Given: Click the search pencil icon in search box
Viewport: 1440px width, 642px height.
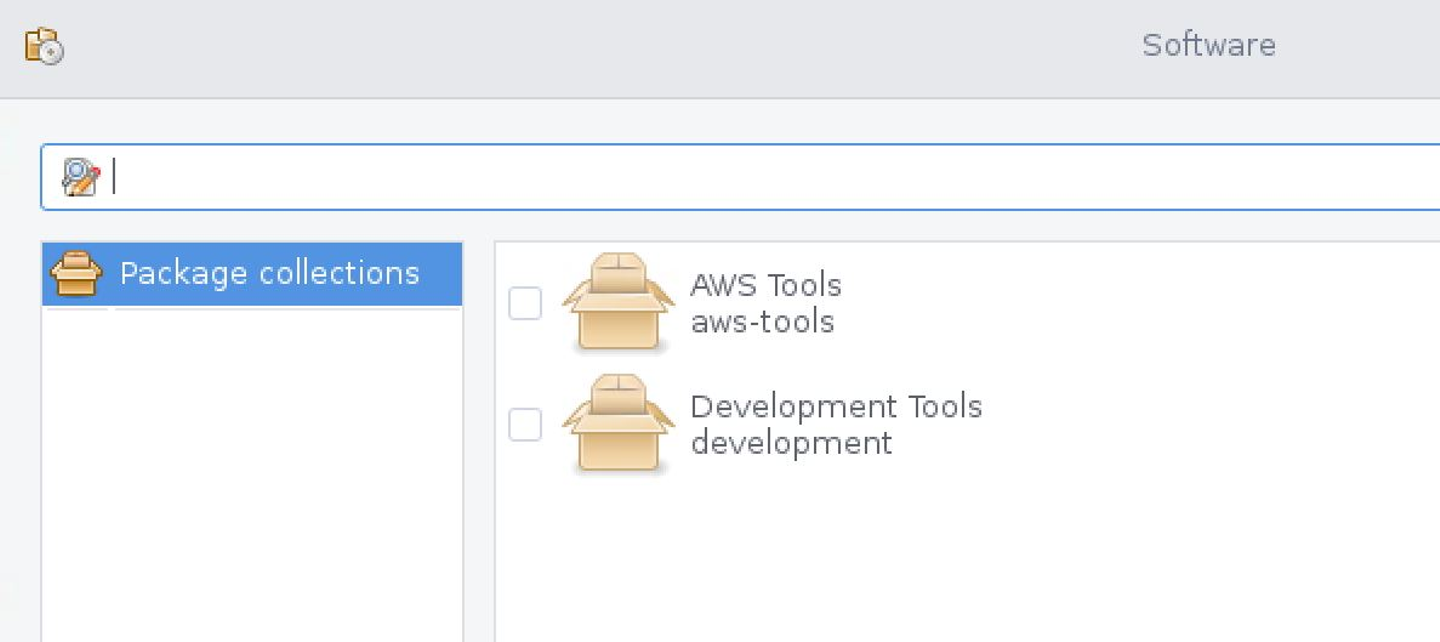Looking at the screenshot, I should pos(80,177).
